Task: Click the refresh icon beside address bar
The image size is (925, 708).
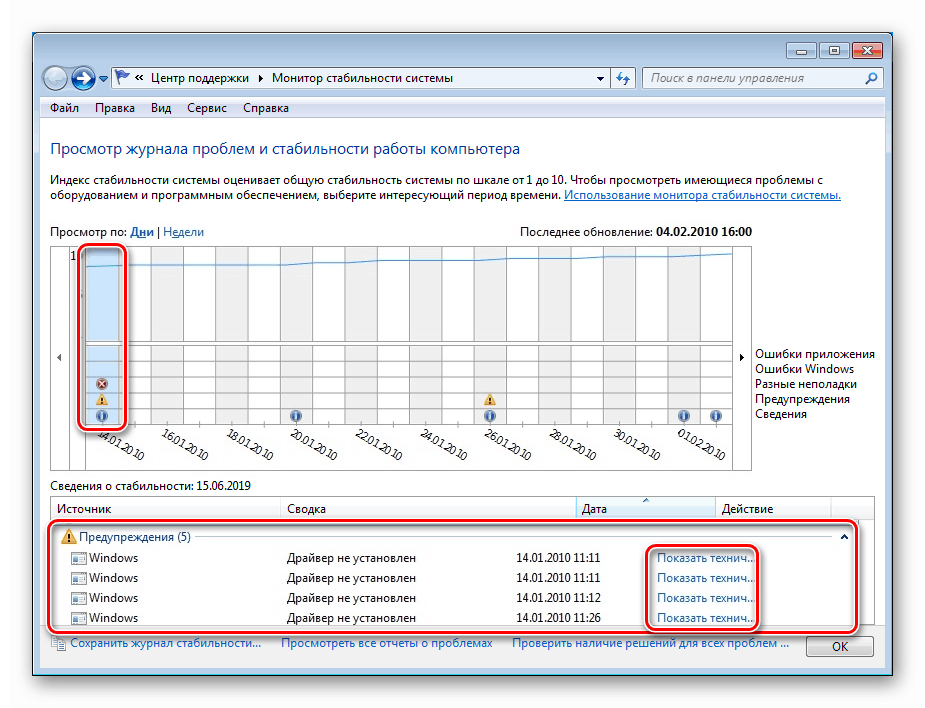Action: click(x=624, y=78)
